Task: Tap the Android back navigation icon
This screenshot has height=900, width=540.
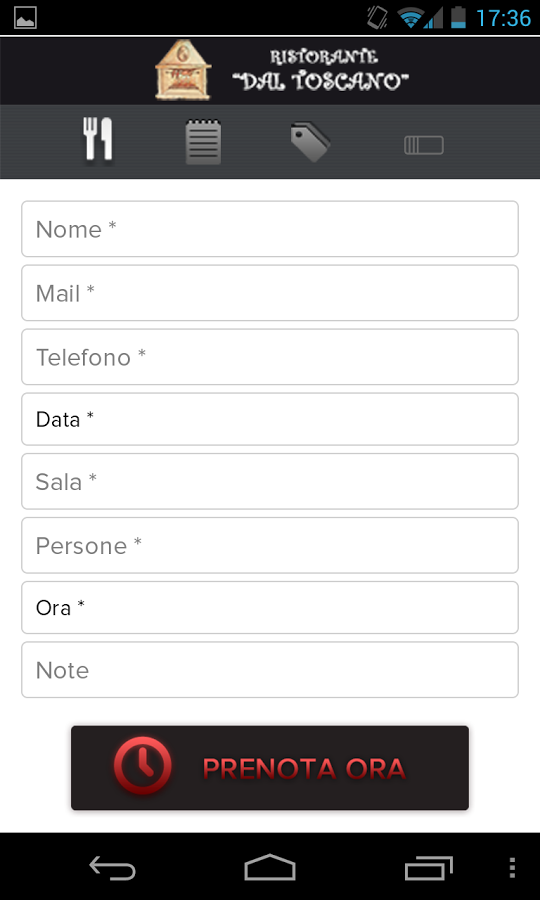Action: click(112, 867)
